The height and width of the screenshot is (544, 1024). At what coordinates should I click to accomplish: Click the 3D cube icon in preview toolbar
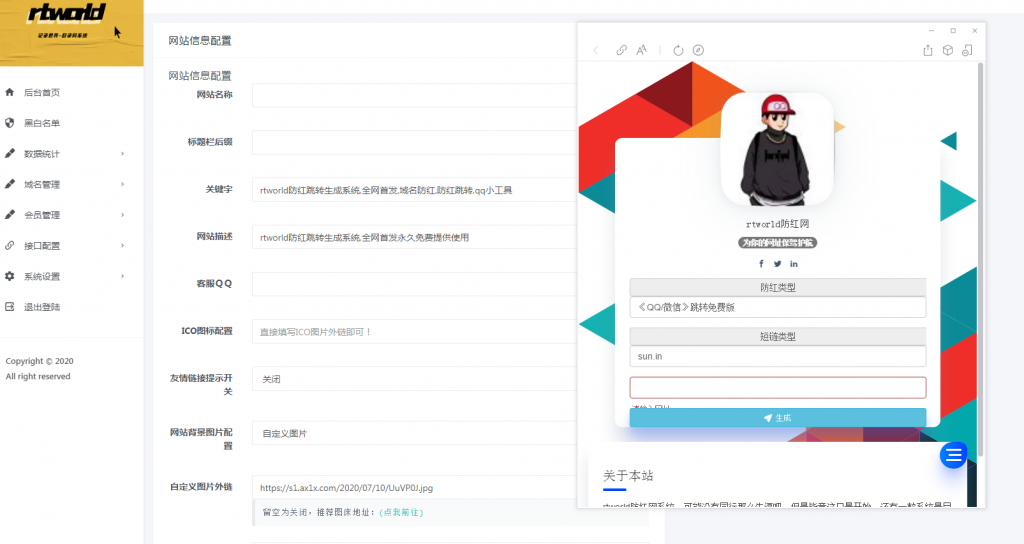947,50
